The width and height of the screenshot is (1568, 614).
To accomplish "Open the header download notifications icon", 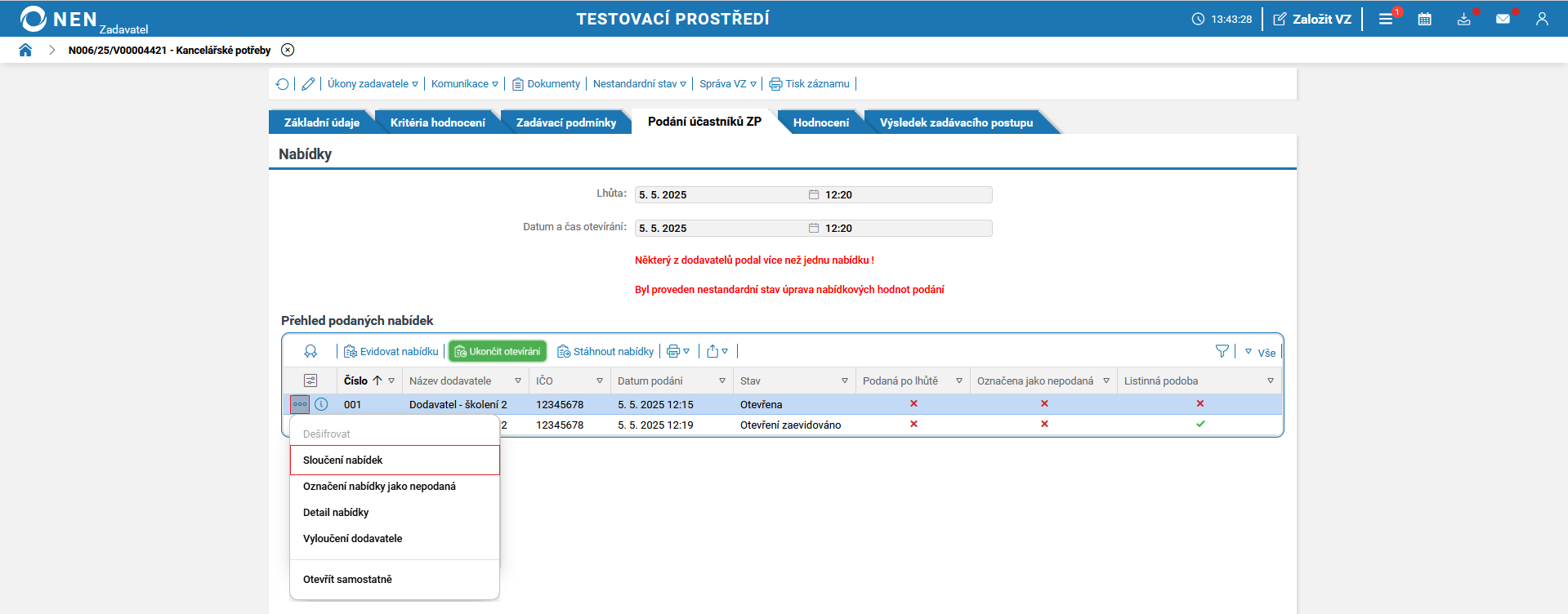I will point(1463,19).
